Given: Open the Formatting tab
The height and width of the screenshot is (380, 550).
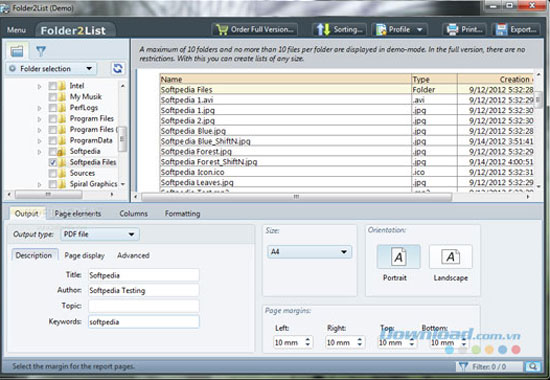Looking at the screenshot, I should [x=182, y=214].
